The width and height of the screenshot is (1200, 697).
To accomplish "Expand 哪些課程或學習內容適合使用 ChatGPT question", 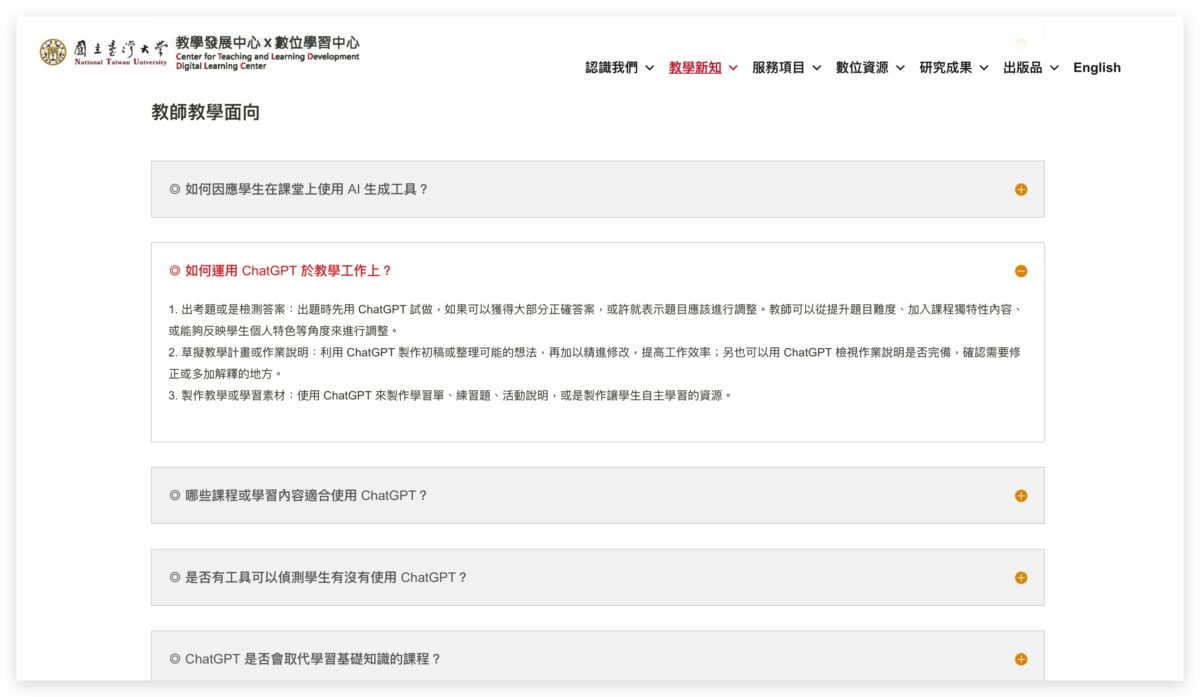I will 598,495.
